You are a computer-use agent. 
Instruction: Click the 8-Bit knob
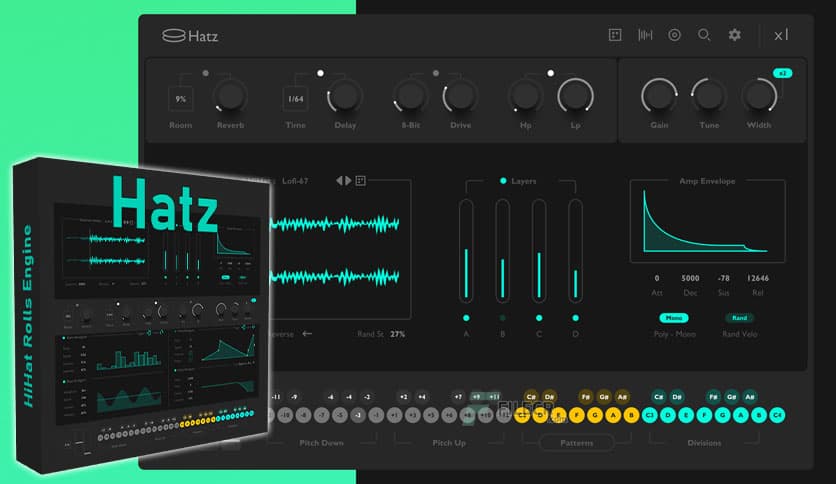pyautogui.click(x=411, y=96)
